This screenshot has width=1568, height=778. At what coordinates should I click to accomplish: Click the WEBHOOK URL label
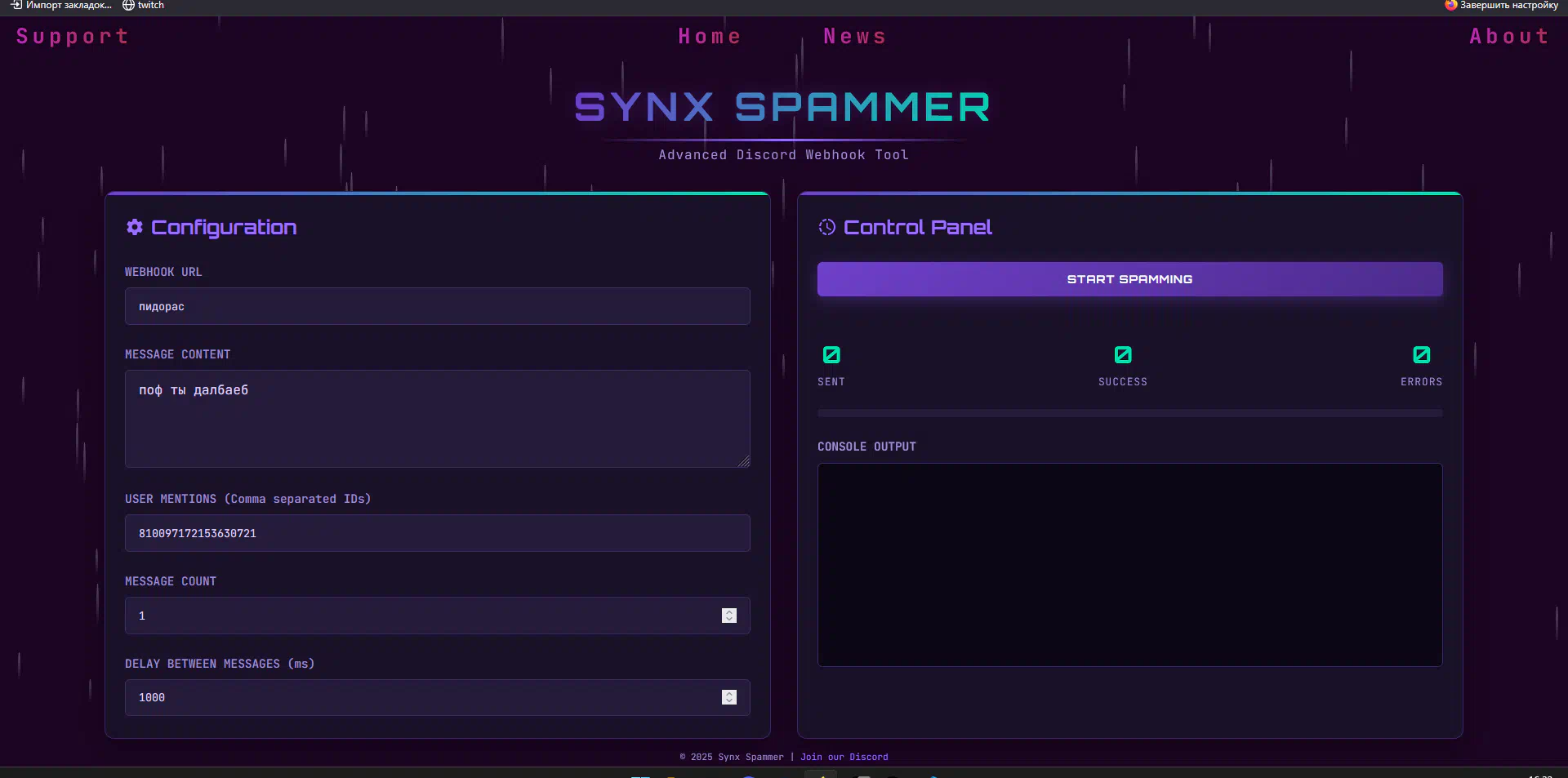(x=163, y=272)
